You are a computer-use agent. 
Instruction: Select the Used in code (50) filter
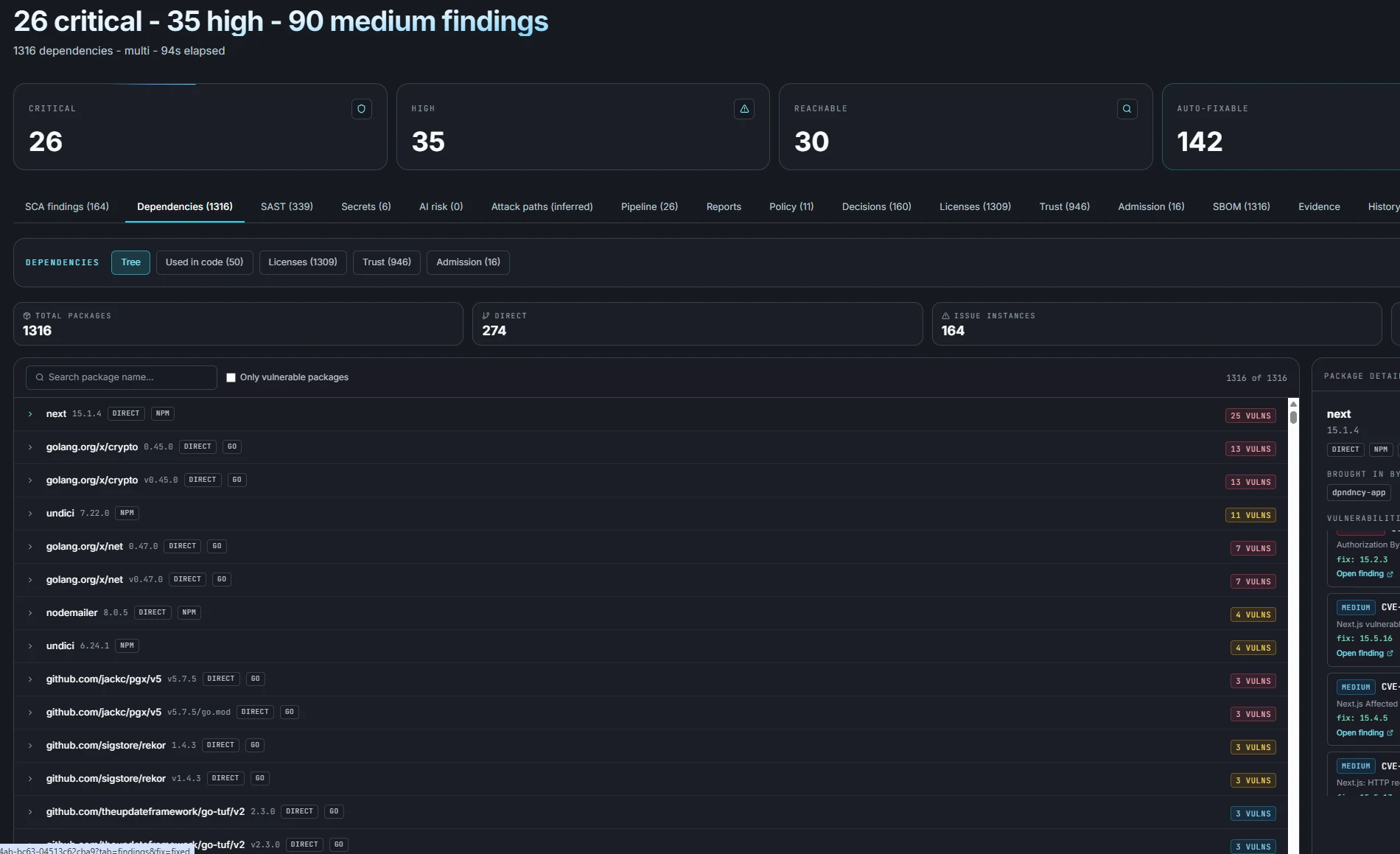coord(204,262)
